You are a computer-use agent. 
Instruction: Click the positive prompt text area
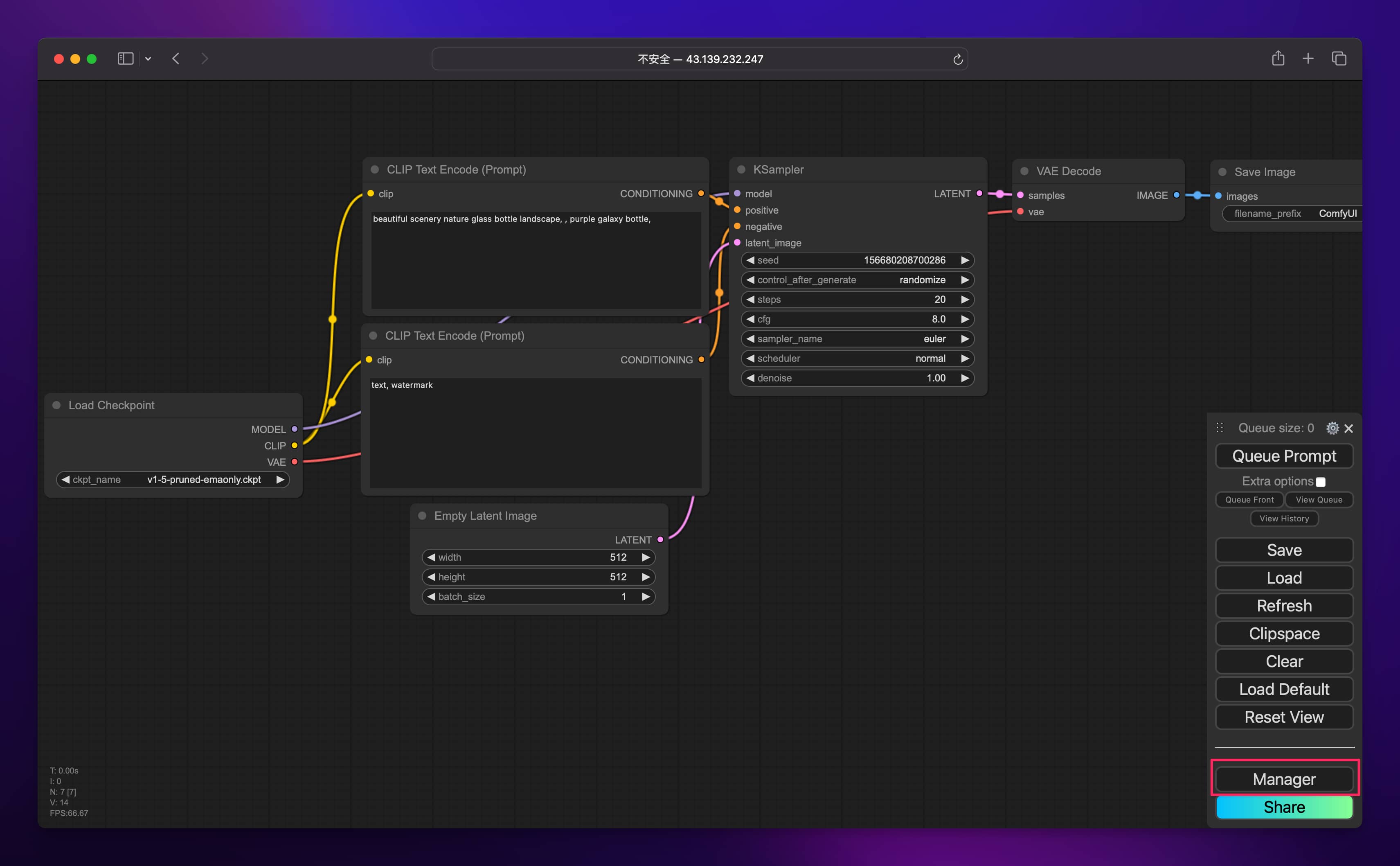pos(536,261)
